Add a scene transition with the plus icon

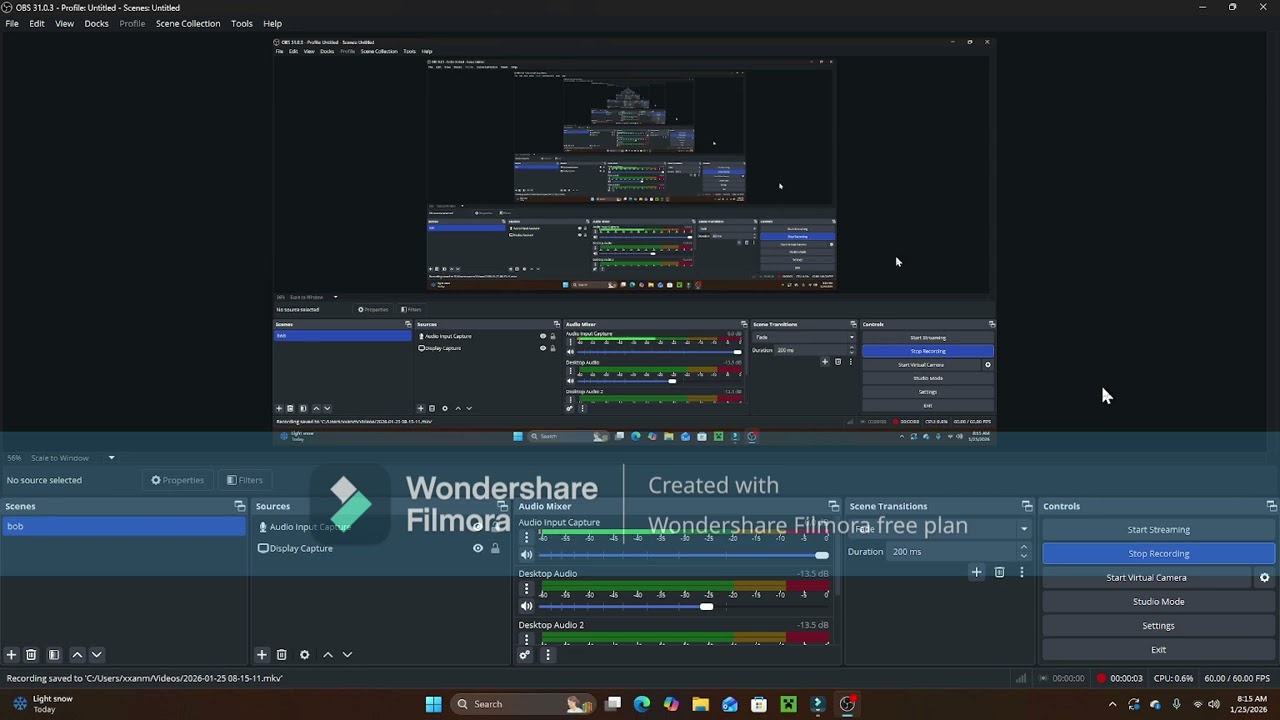tap(976, 572)
